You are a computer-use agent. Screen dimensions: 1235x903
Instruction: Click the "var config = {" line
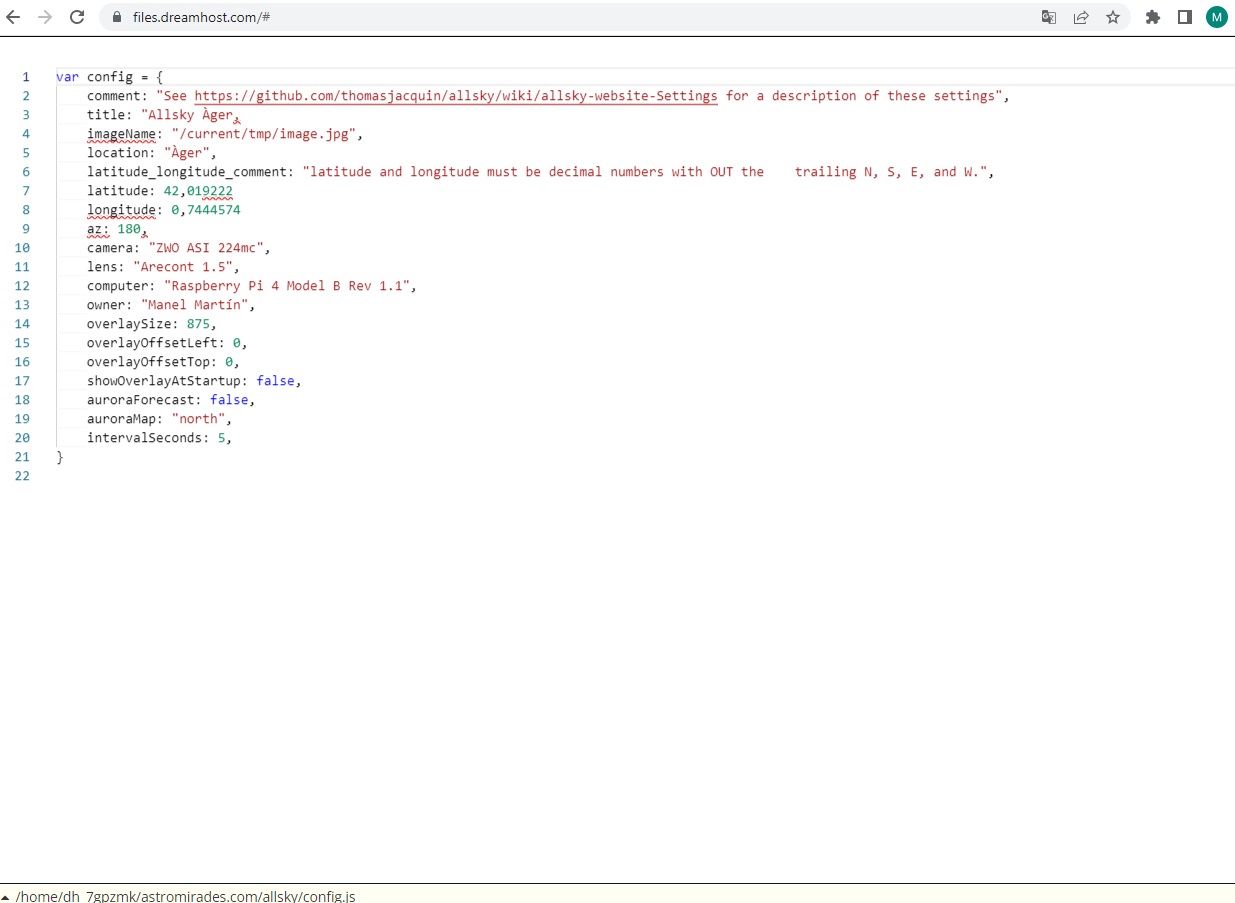pyautogui.click(x=110, y=77)
